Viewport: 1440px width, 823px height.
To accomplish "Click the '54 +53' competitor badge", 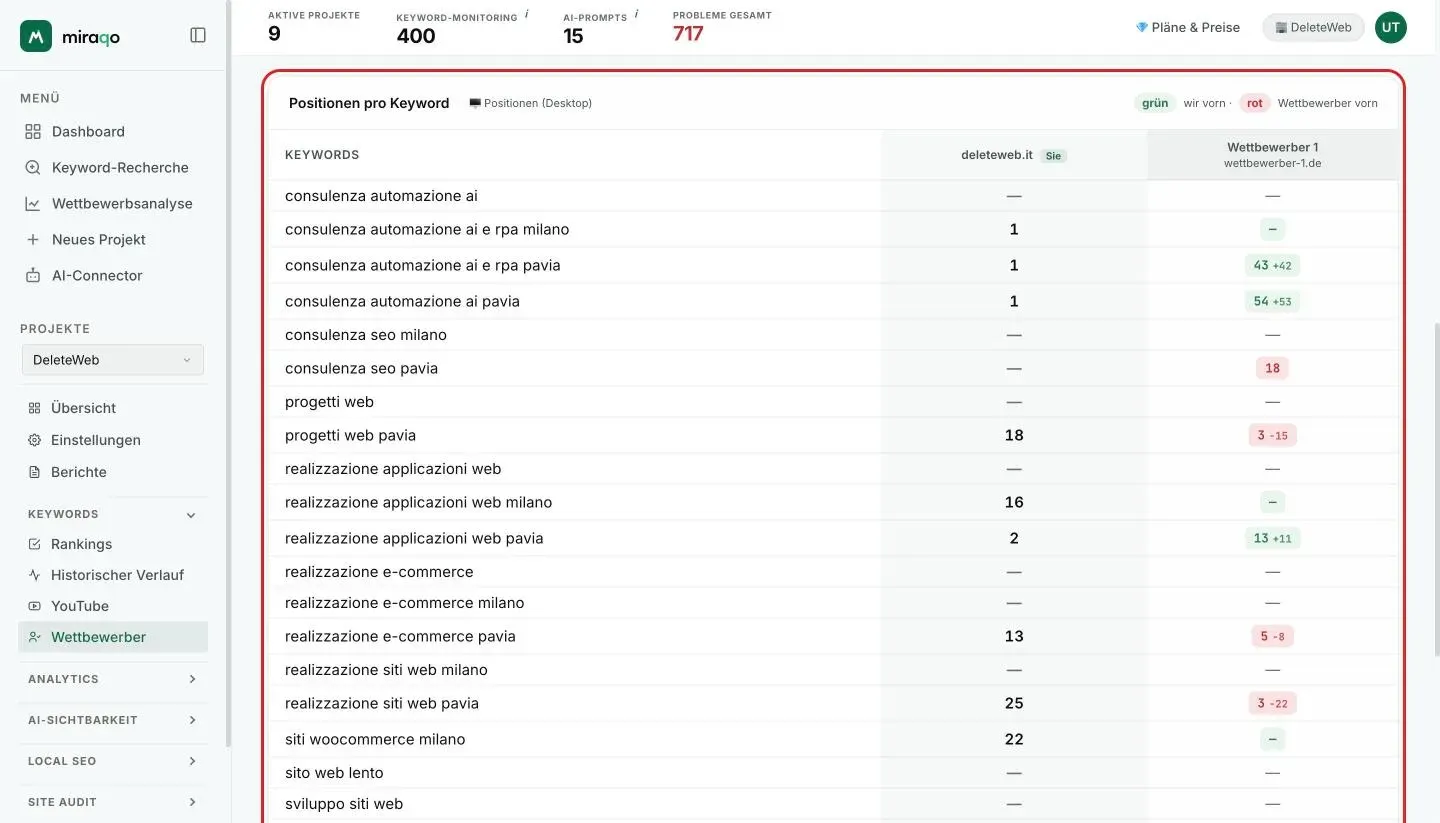I will [x=1272, y=302].
